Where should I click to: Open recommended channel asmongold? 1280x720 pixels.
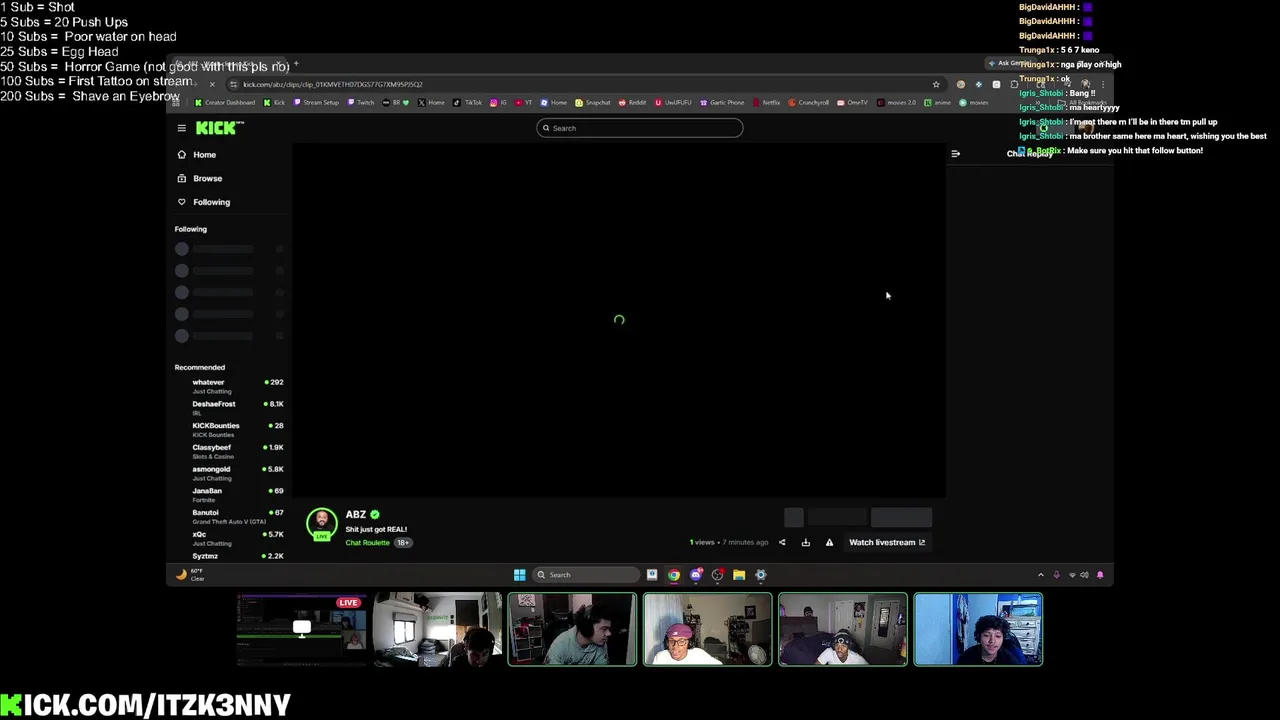click(229, 472)
